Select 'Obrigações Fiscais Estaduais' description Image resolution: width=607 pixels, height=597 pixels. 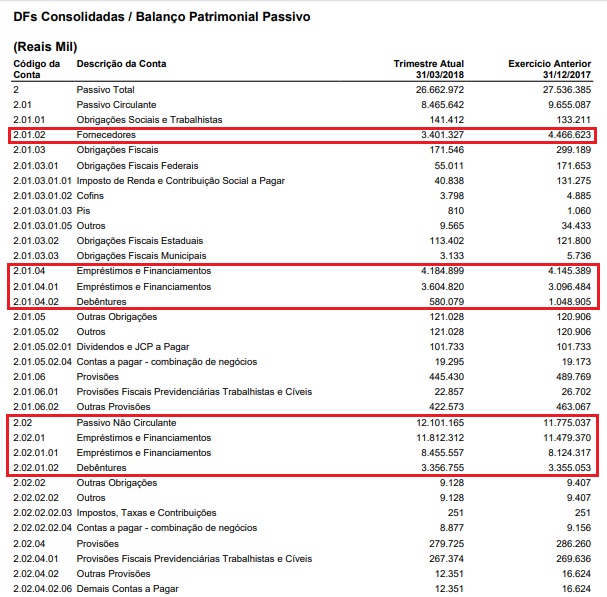pos(139,241)
